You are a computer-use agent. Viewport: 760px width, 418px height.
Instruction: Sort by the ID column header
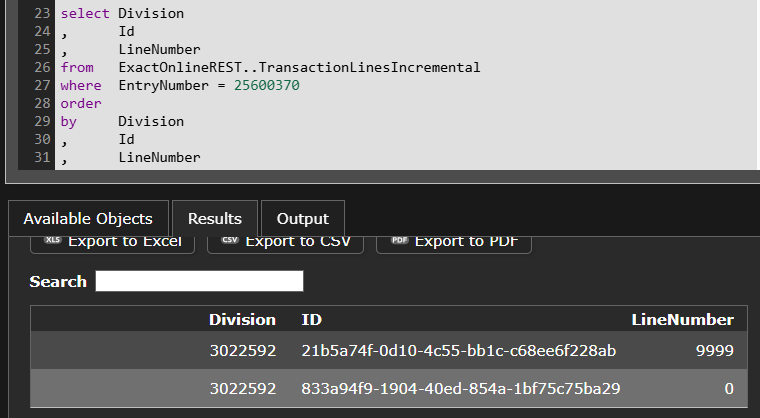(312, 320)
